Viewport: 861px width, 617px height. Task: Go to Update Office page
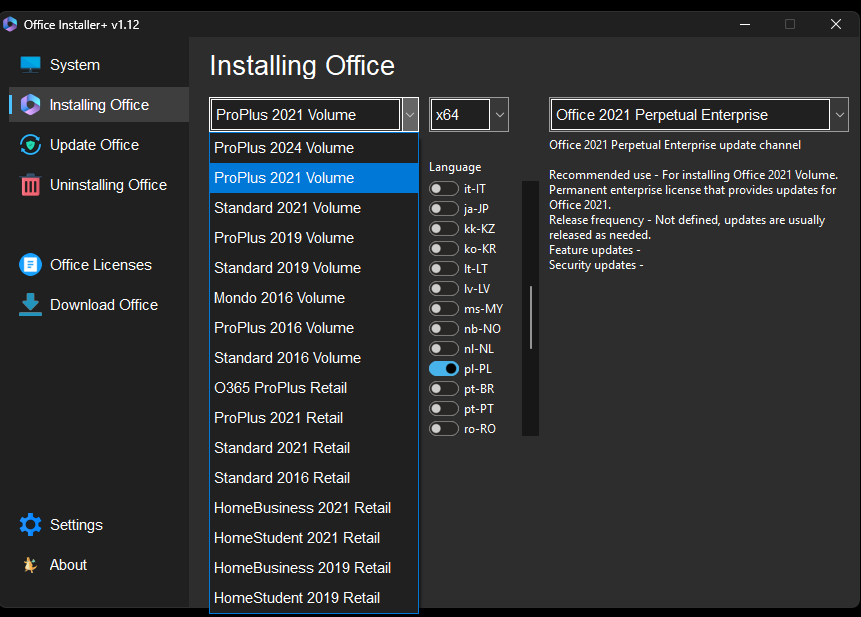tap(94, 145)
